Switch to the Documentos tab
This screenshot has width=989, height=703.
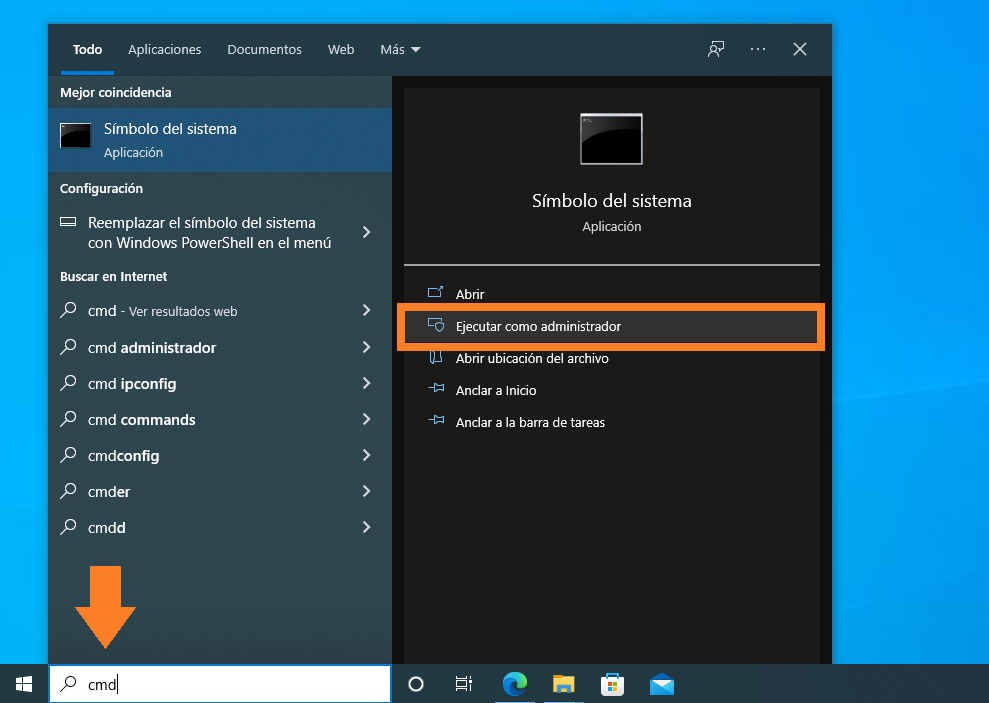(264, 49)
